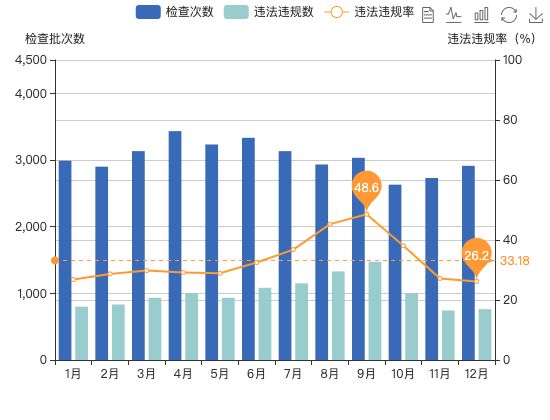Click the 26.2 min value pin marker
Image resolution: width=550 pixels, height=420 pixels.
point(476,256)
